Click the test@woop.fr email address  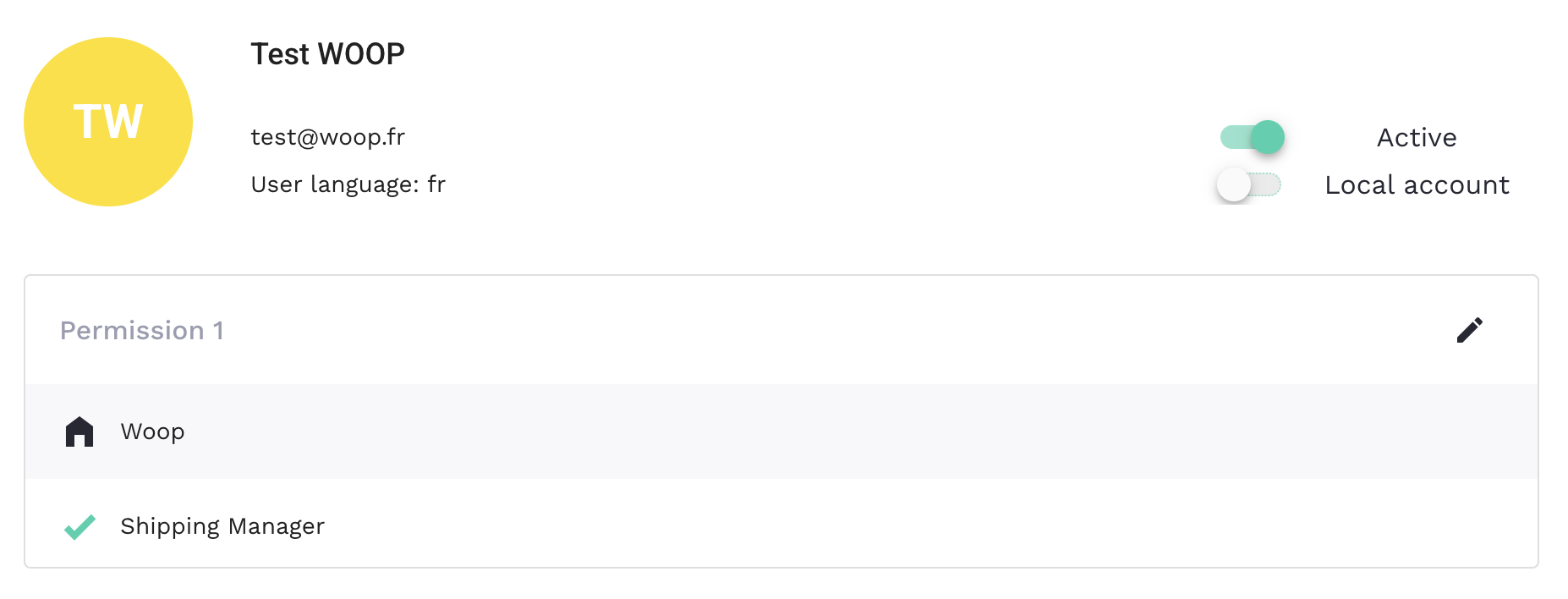tap(327, 137)
